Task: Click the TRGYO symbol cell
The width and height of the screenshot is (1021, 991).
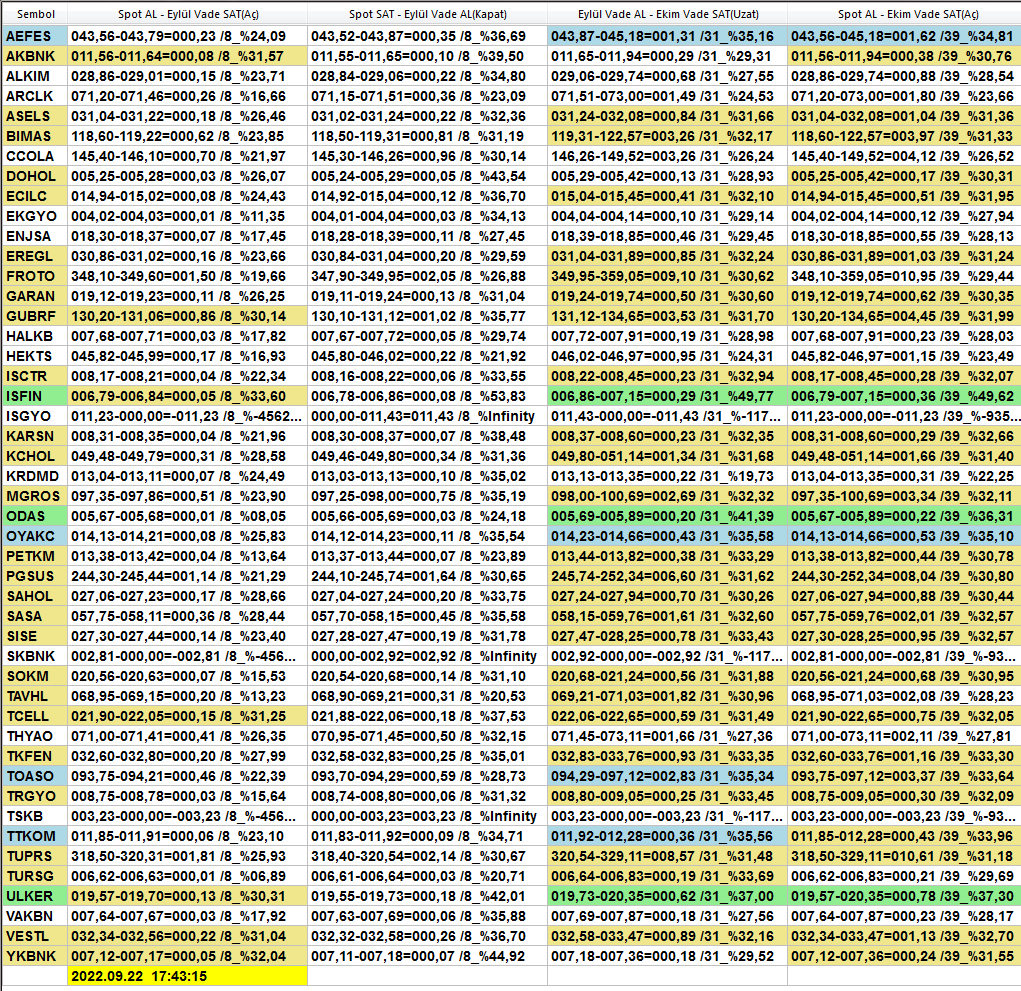Action: pos(35,797)
